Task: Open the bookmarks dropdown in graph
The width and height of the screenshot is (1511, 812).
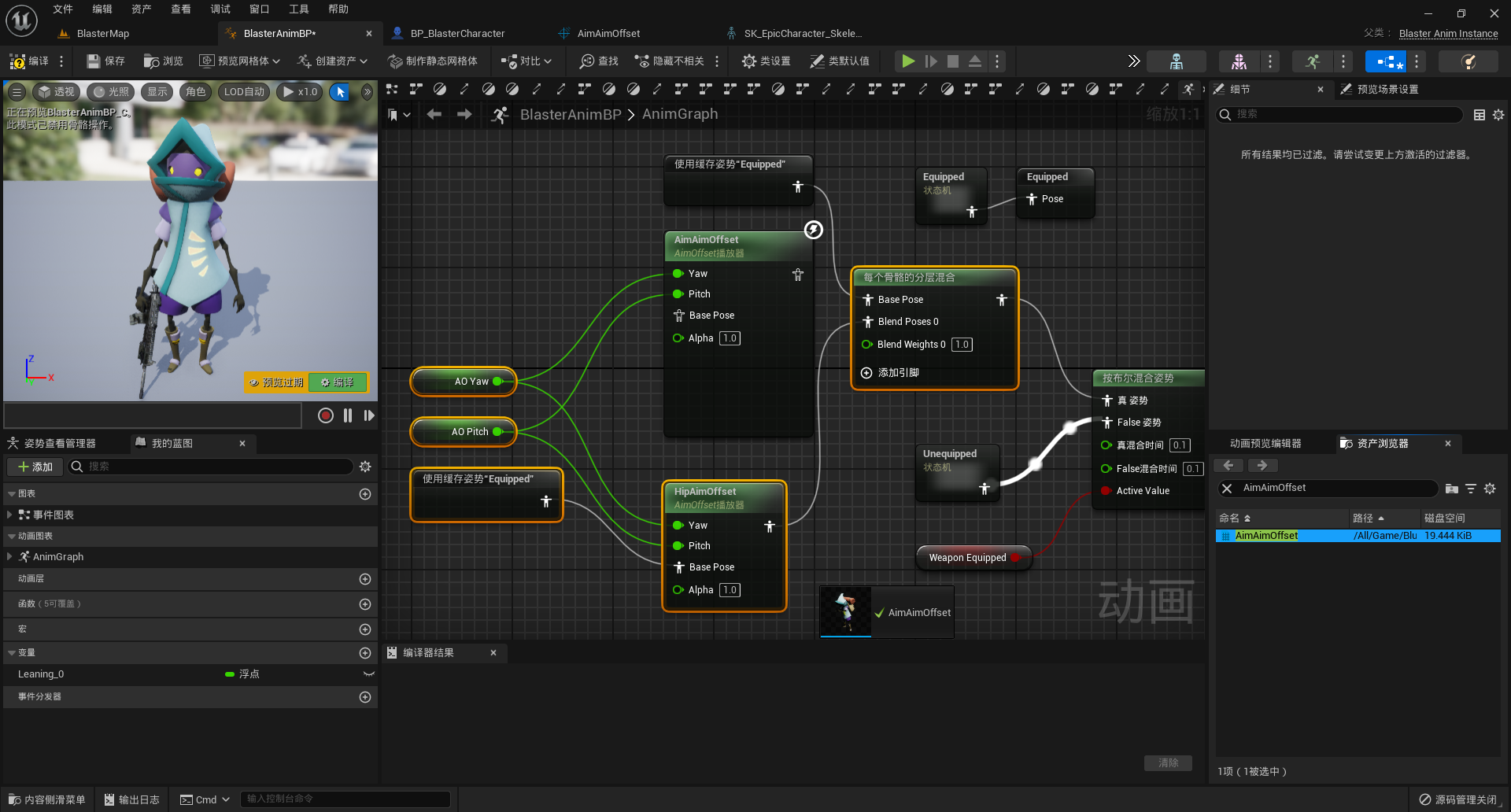Action: (399, 115)
